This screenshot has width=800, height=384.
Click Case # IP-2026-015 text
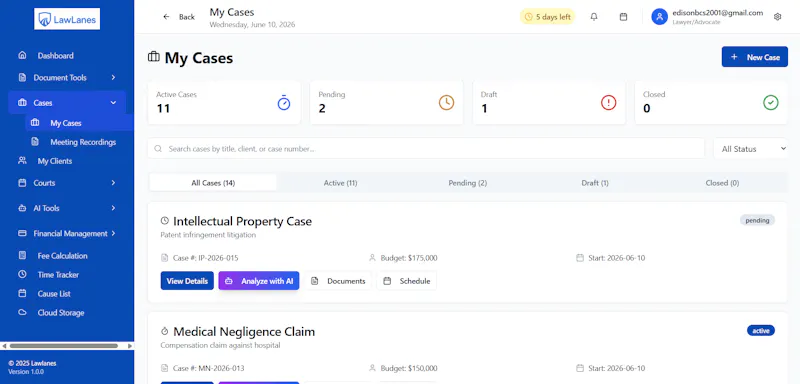tap(206, 258)
